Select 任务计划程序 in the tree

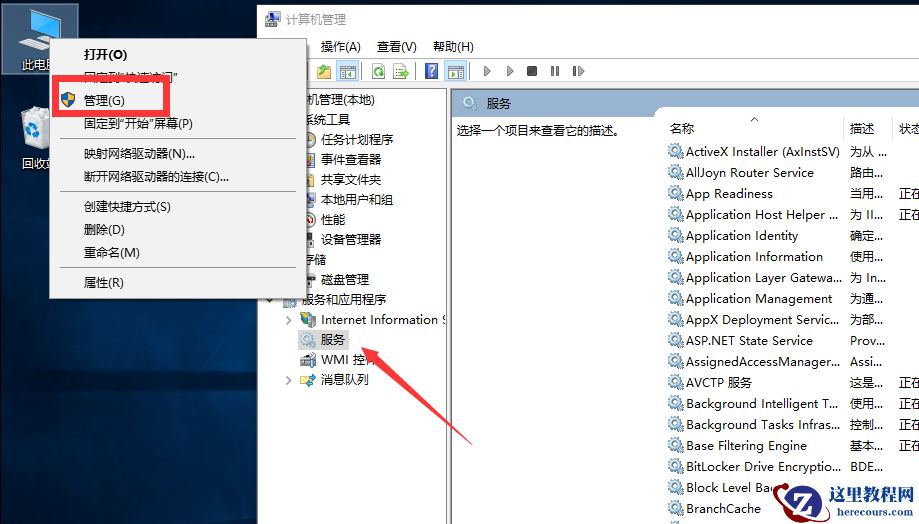(356, 139)
